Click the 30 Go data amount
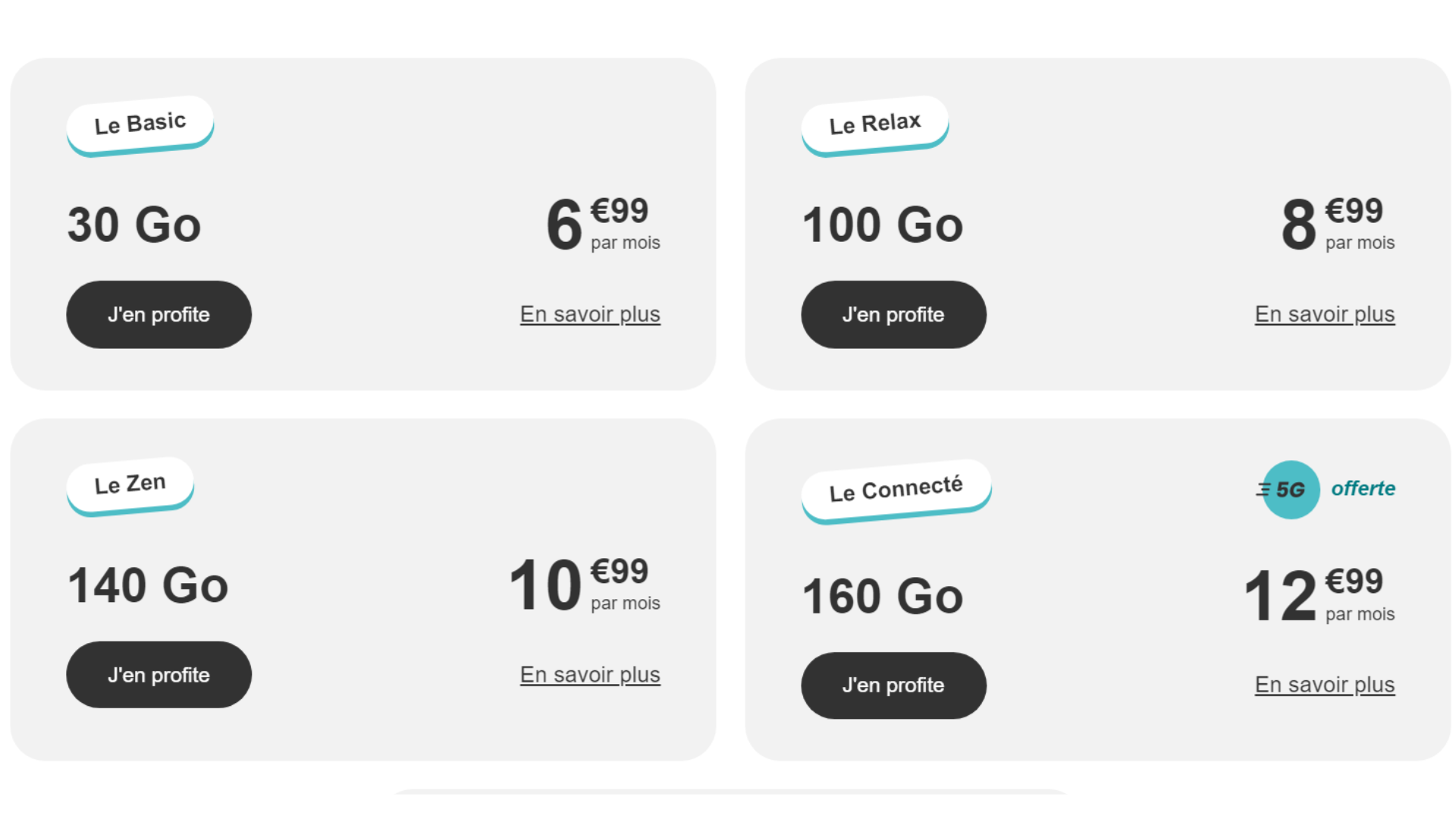 click(x=134, y=225)
